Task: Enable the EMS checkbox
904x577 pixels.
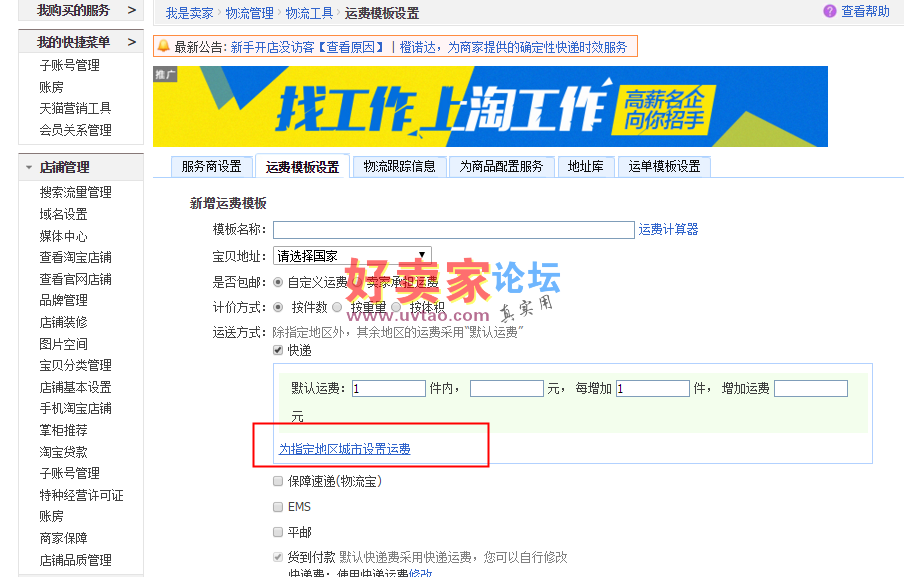Action: [278, 507]
